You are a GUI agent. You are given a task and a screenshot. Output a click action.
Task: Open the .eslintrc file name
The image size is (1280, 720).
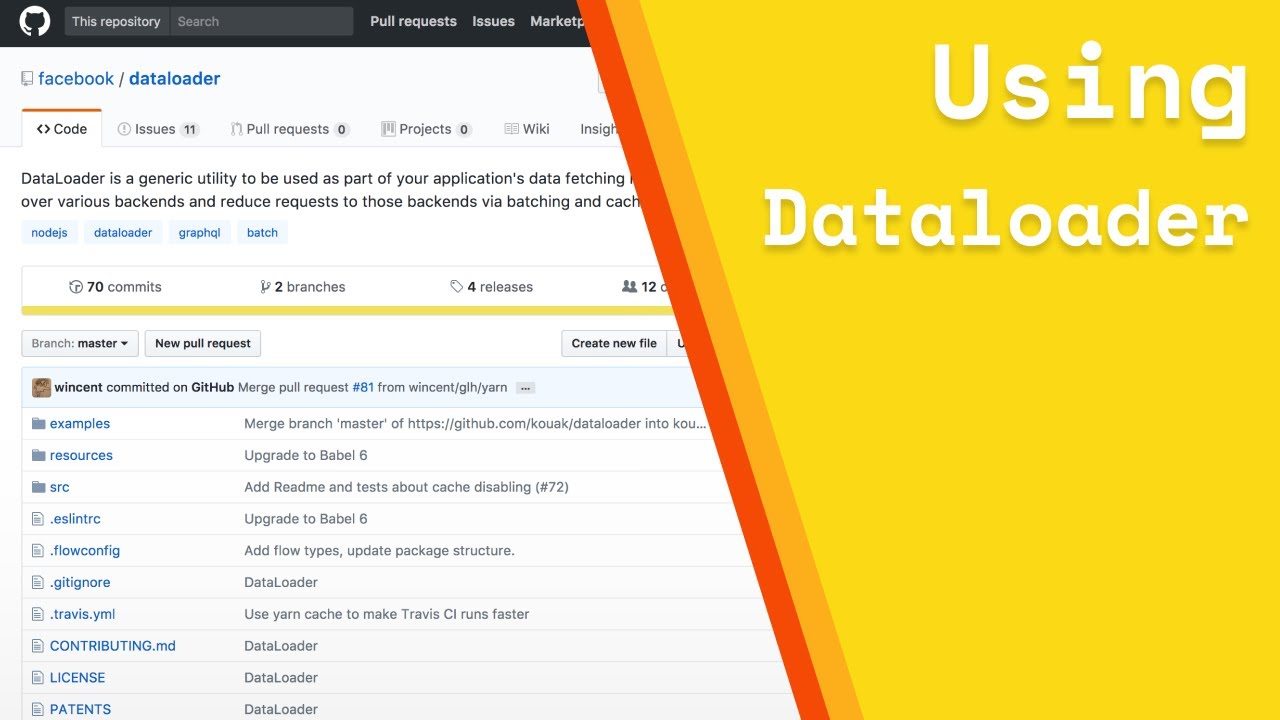pos(75,519)
